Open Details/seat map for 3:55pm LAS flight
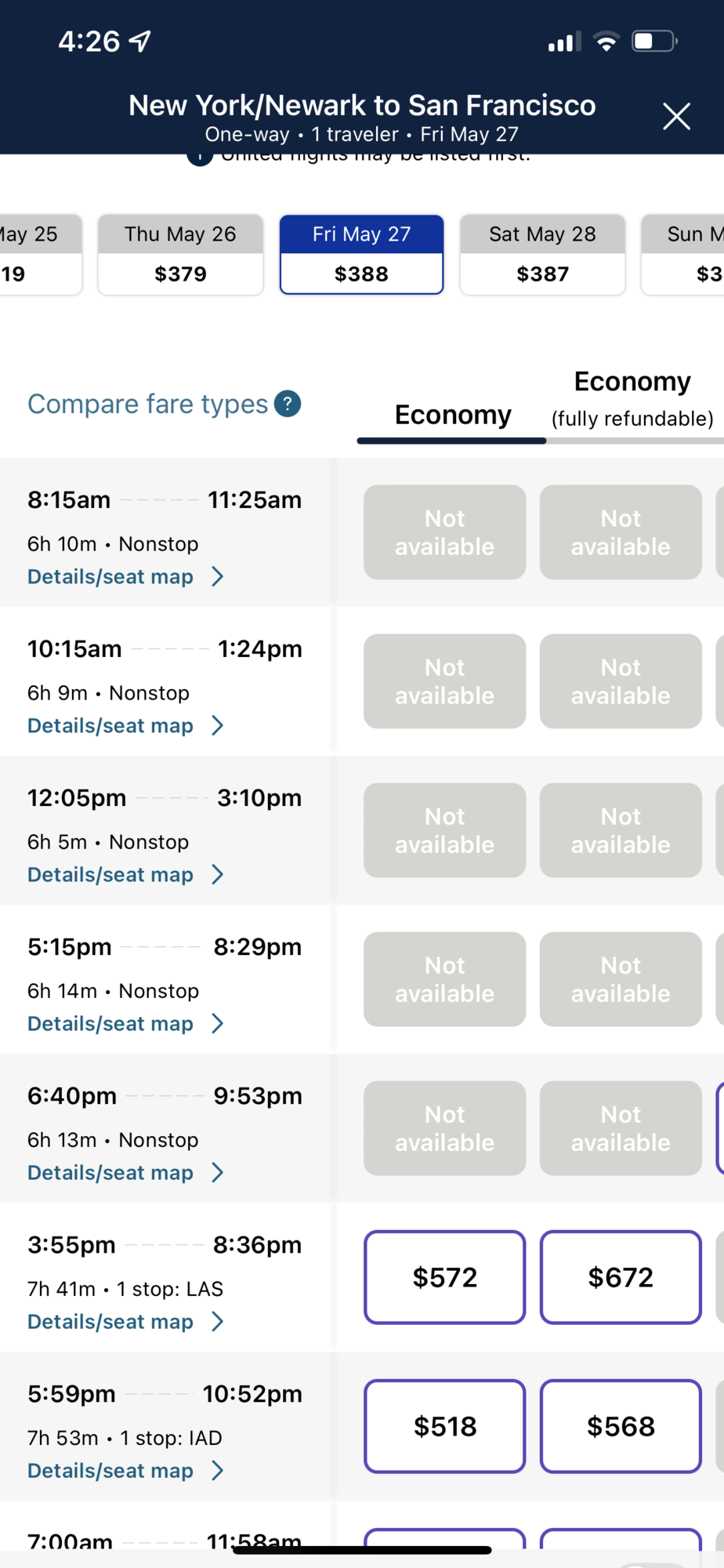724x1568 pixels. click(110, 1322)
